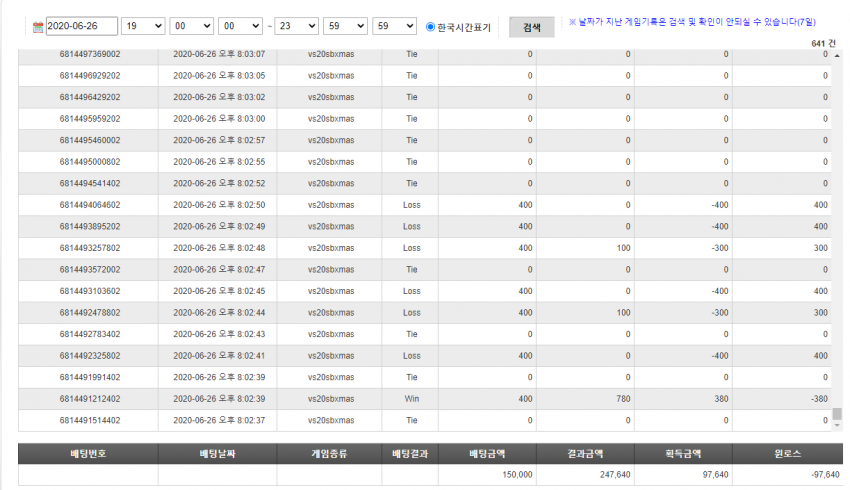Click scrollbar up arrow in results table
Viewport: 850px width, 490px height.
(x=837, y=56)
